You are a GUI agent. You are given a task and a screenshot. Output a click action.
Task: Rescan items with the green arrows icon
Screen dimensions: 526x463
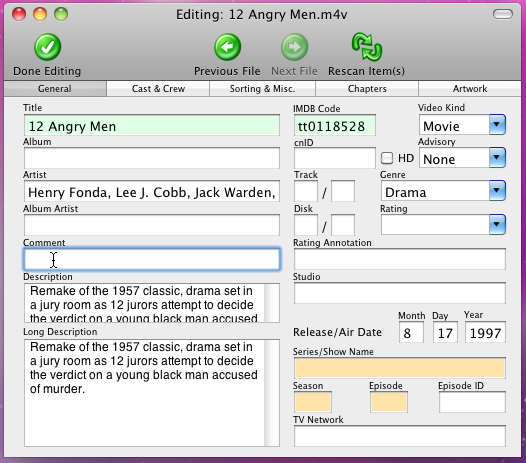[367, 47]
